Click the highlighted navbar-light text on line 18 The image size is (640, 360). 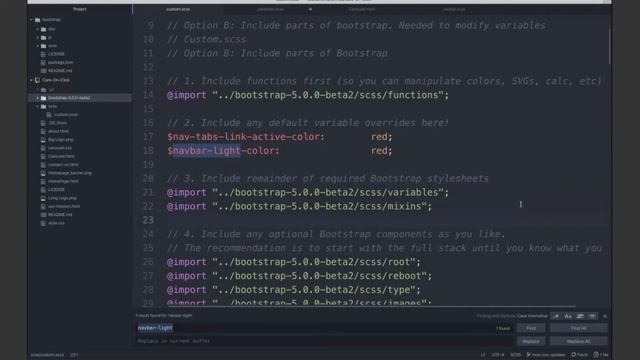click(x=207, y=151)
